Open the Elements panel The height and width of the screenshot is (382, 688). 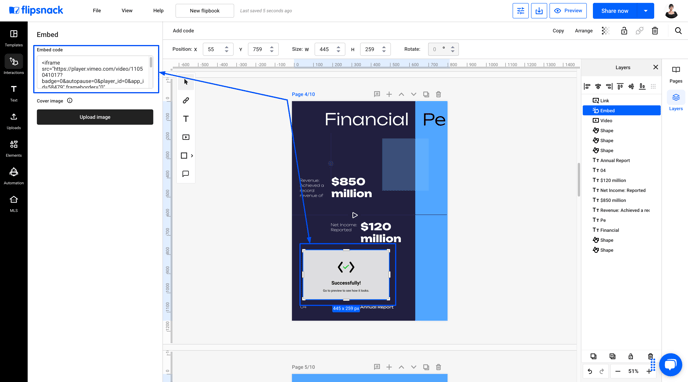click(x=14, y=148)
